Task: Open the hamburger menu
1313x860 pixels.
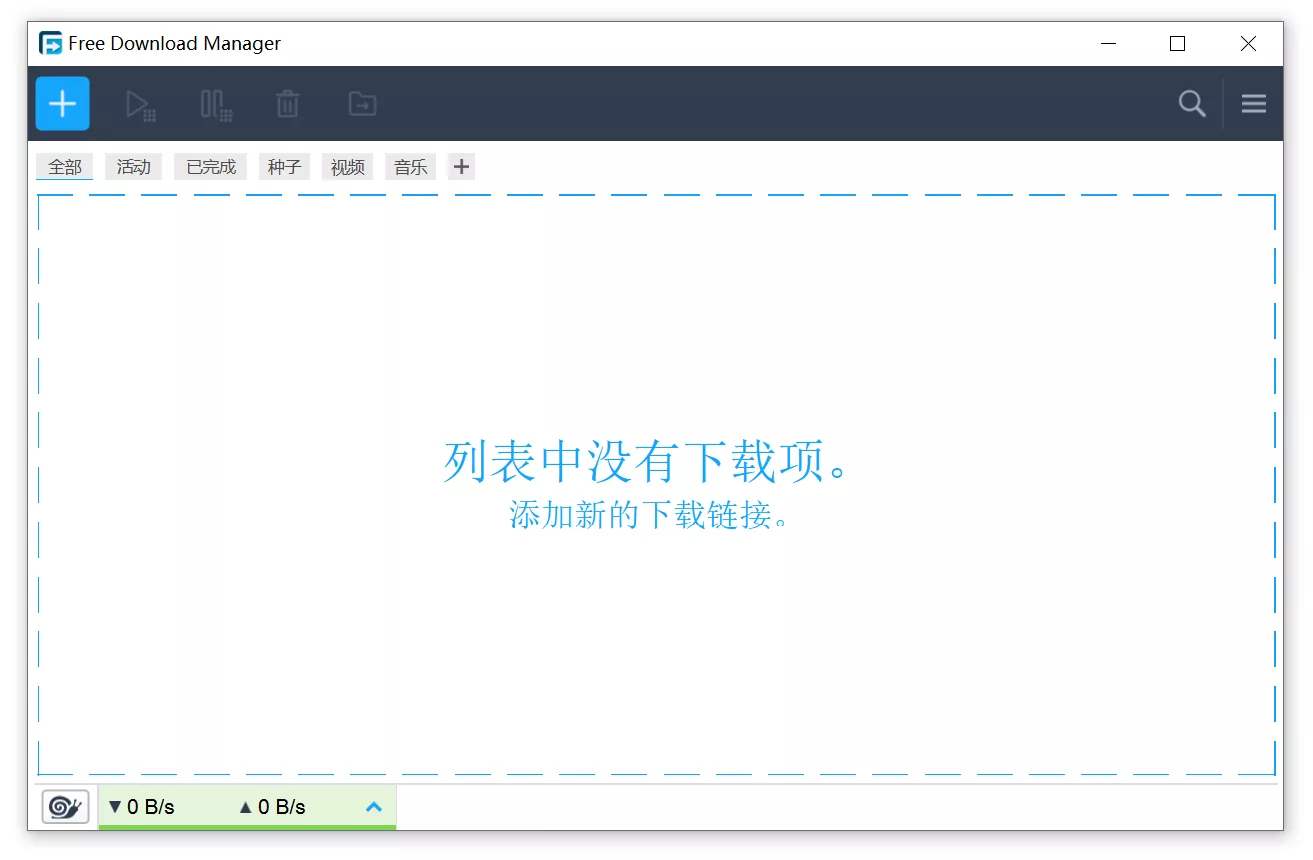Action: point(1253,103)
